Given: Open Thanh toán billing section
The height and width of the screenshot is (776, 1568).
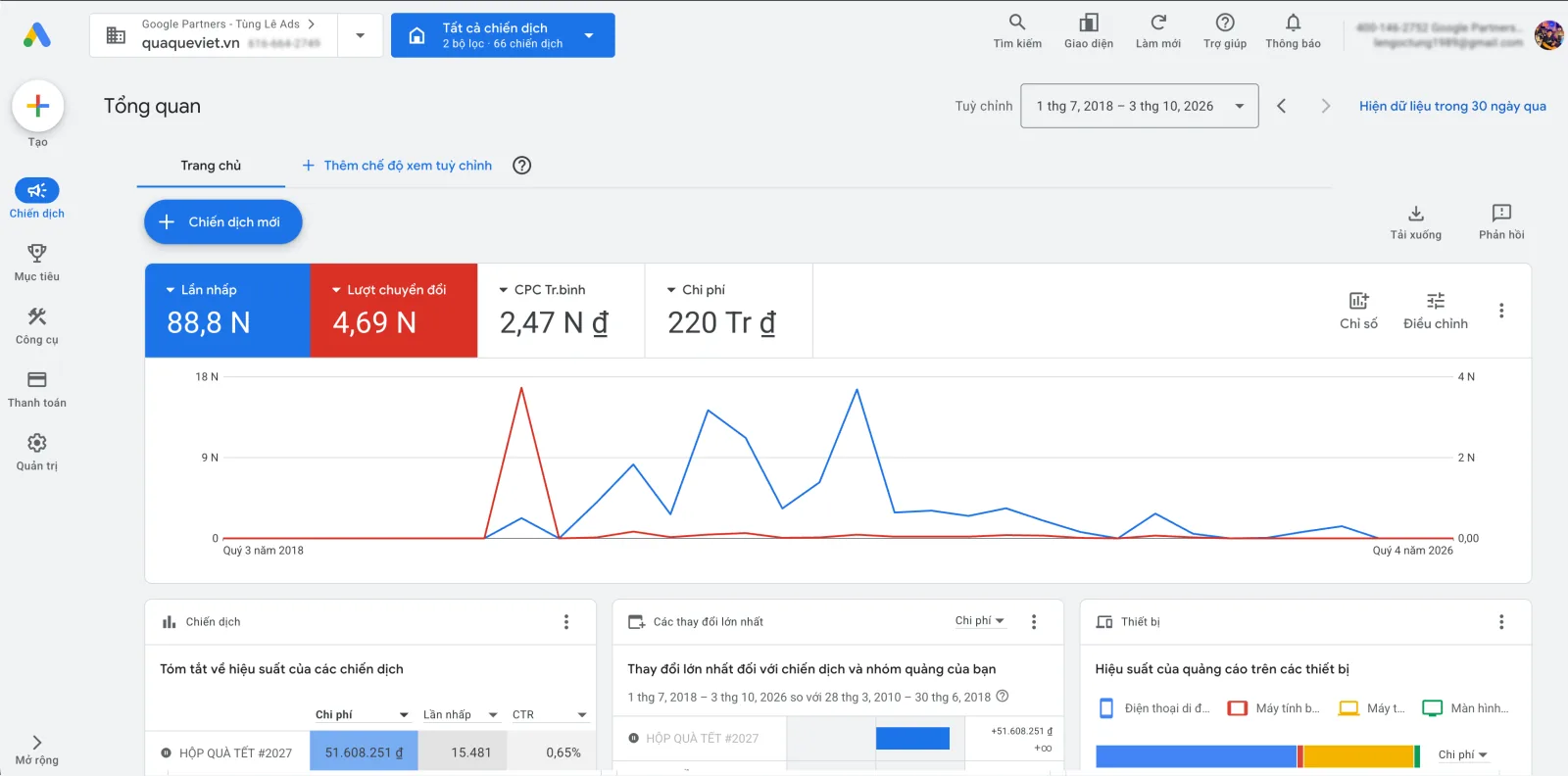Looking at the screenshot, I should coord(37,389).
